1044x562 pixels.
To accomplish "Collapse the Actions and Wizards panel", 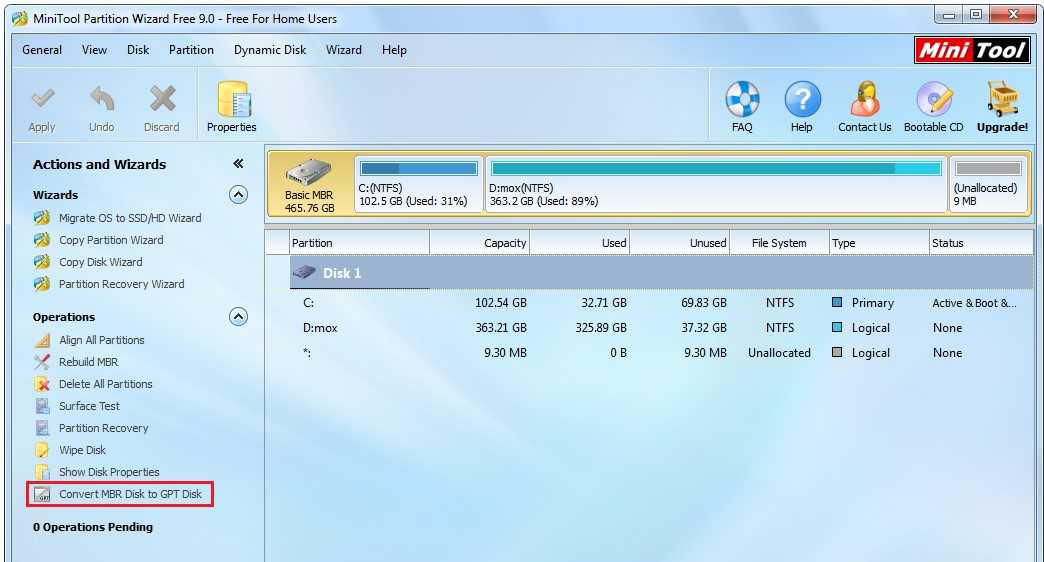I will (x=238, y=164).
